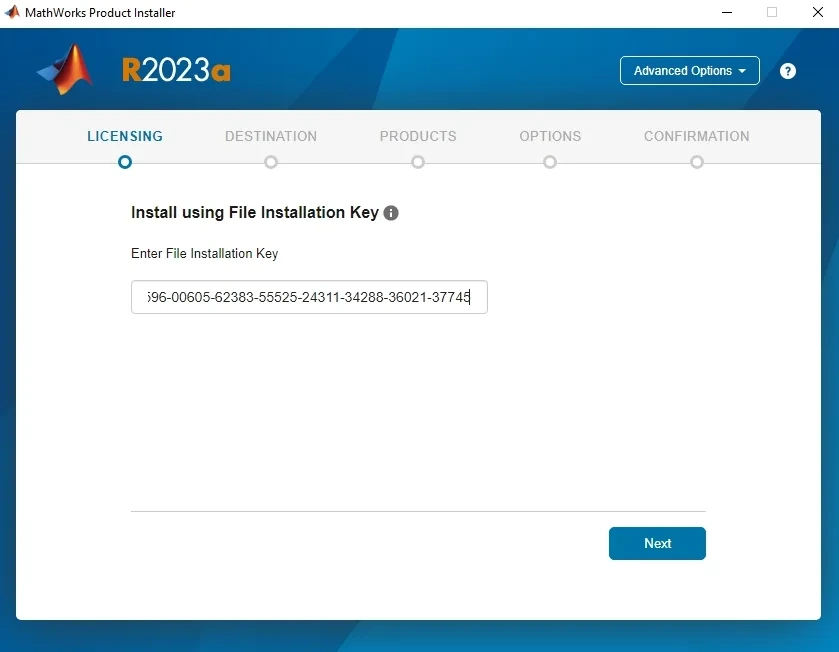This screenshot has width=839, height=652.
Task: Click the 'Enter File Installation Key' label
Action: tap(204, 254)
